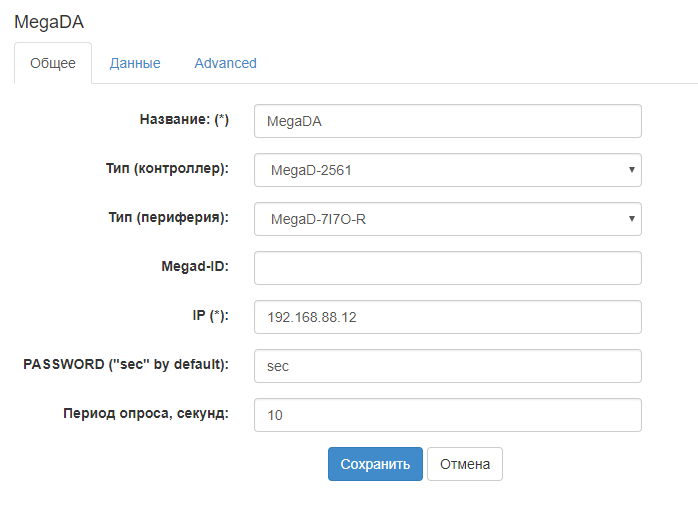Viewport: 698px width, 532px height.
Task: Click the IP address input field
Action: click(447, 317)
